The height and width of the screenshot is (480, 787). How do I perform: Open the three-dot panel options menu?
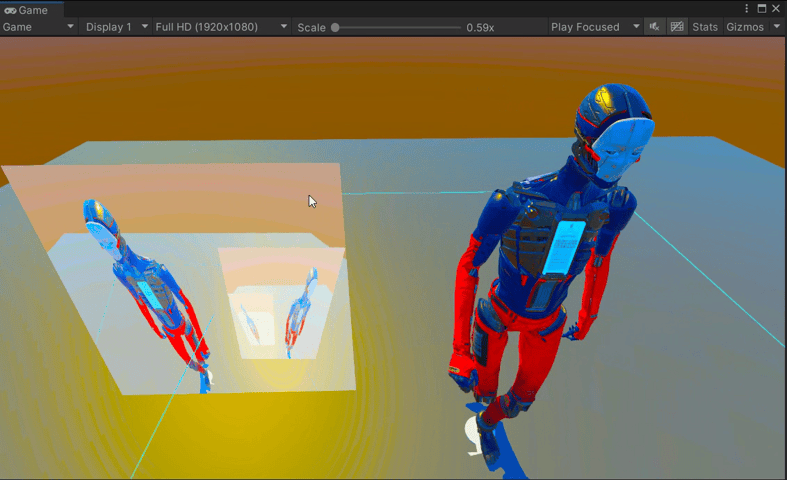point(747,8)
